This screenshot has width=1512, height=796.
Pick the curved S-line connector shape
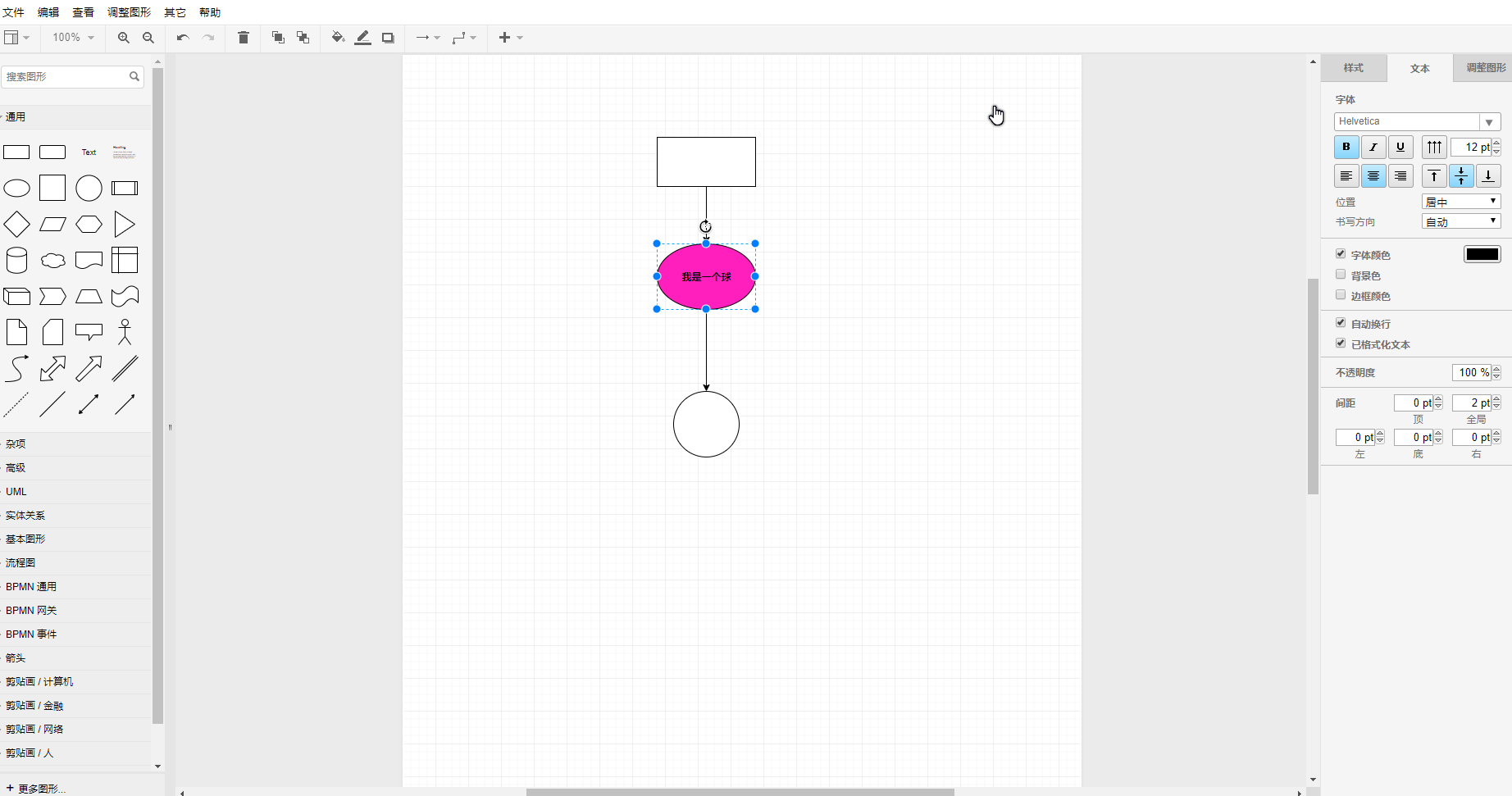16,368
